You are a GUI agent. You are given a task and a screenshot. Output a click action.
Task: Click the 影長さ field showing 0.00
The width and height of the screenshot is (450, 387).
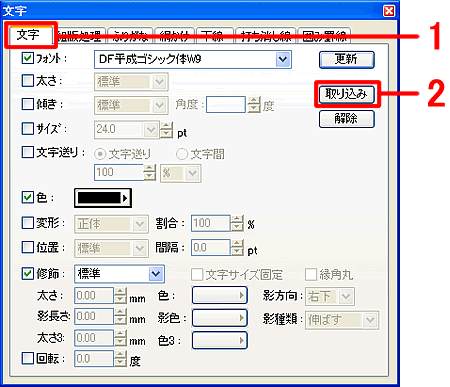coord(94,316)
